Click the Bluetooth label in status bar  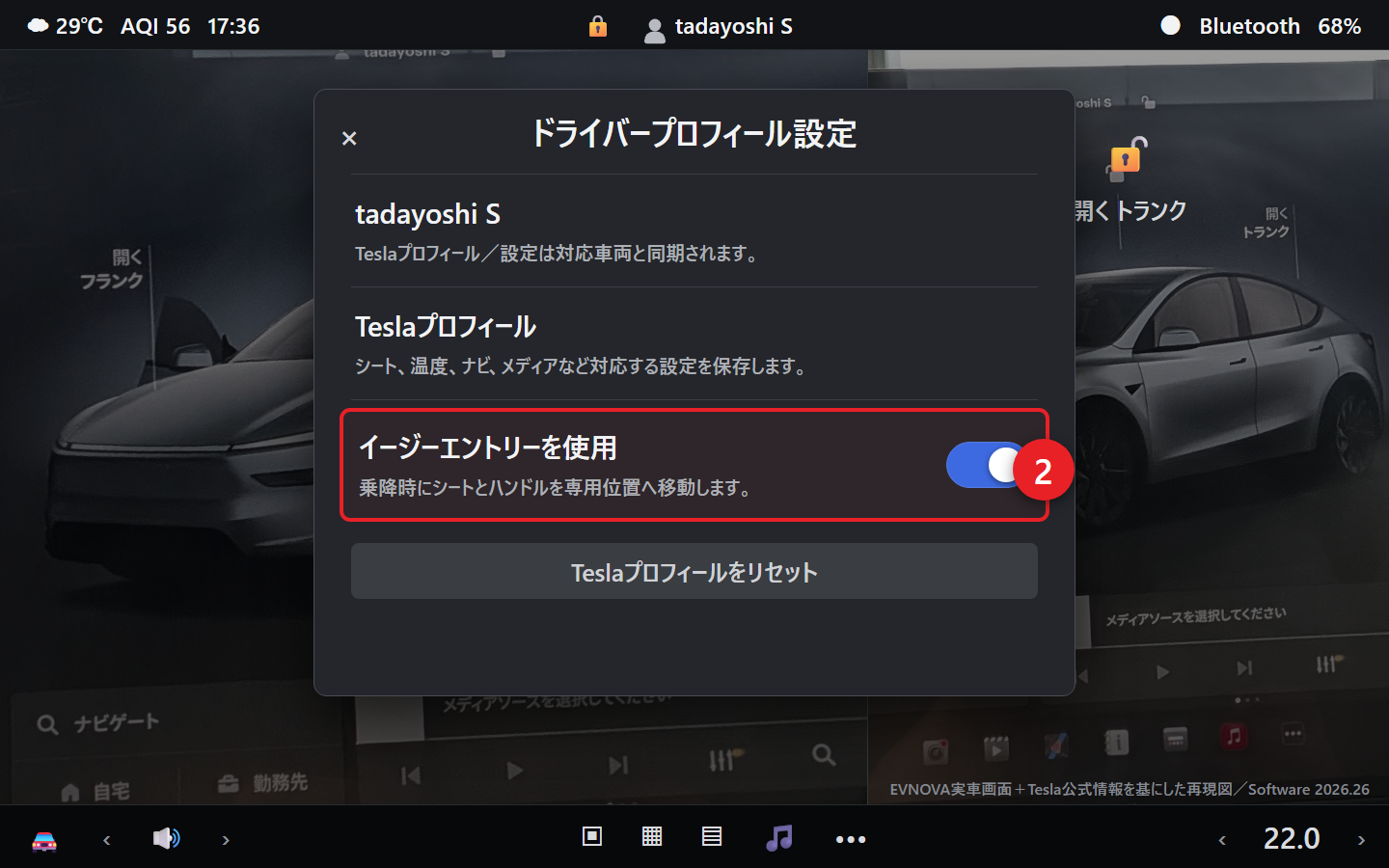point(1249,26)
